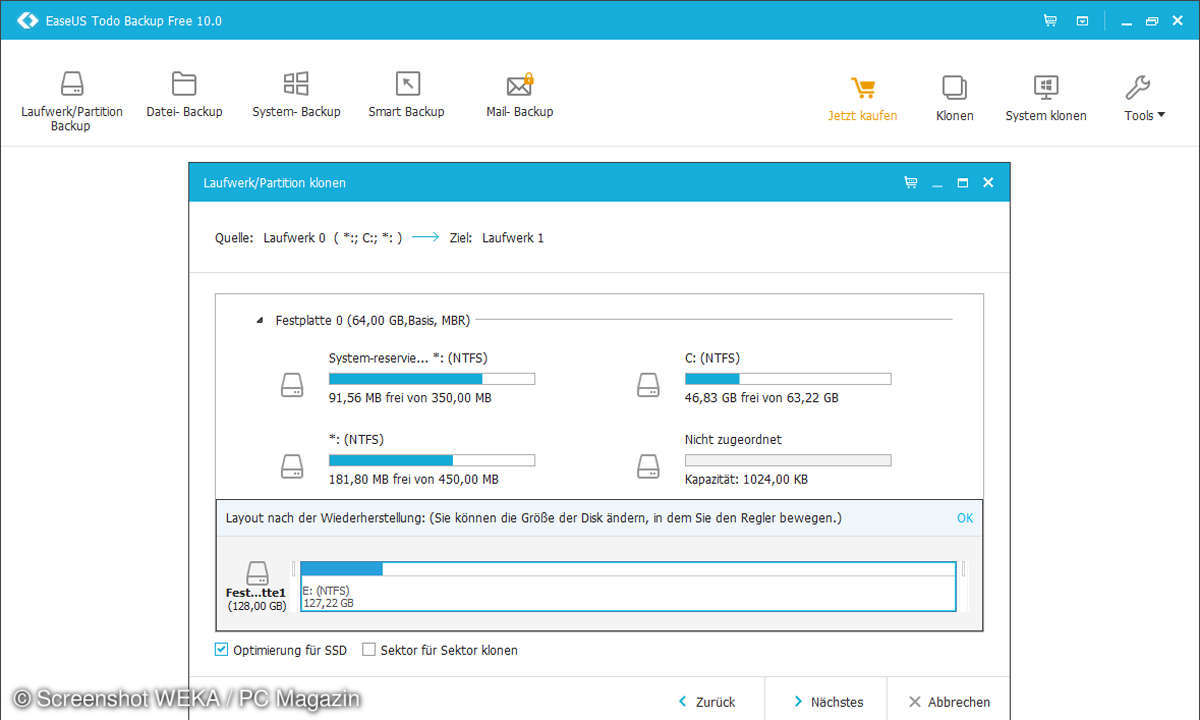This screenshot has width=1200, height=720.
Task: Select the *: (NTFS) 450 MB drive icon
Action: click(x=292, y=466)
